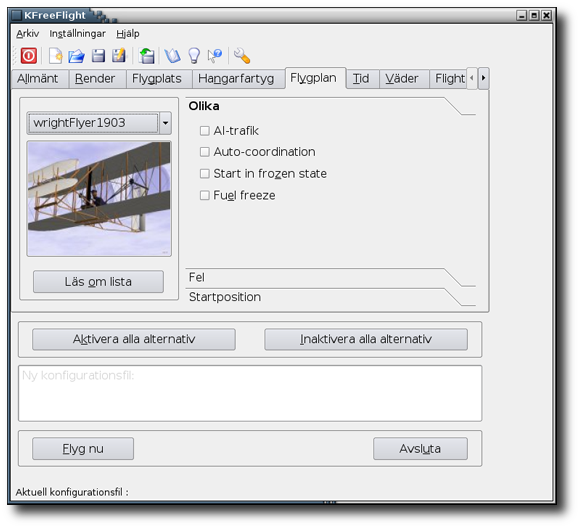Open the handbook book icon
This screenshot has height=528, width=580.
pos(172,56)
